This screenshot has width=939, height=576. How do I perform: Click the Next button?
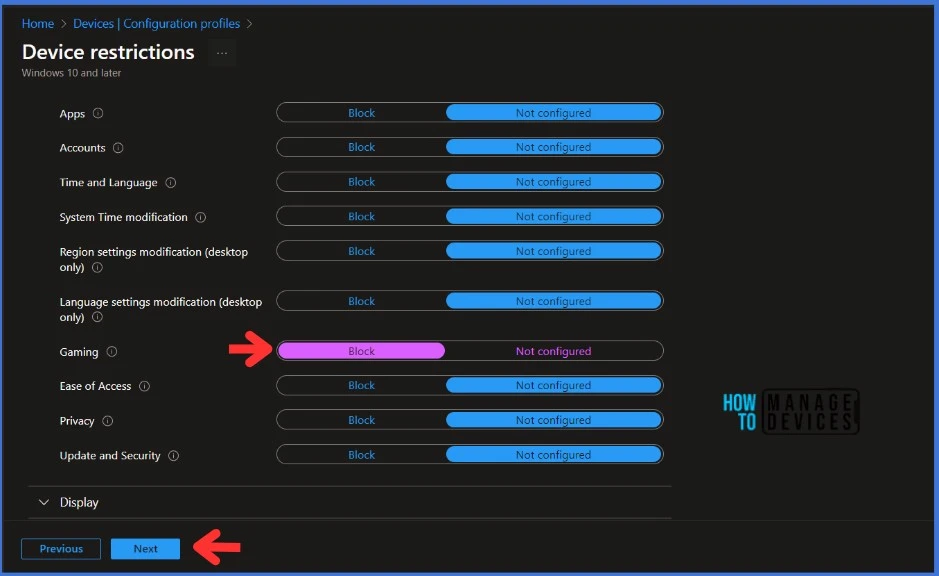click(x=146, y=548)
